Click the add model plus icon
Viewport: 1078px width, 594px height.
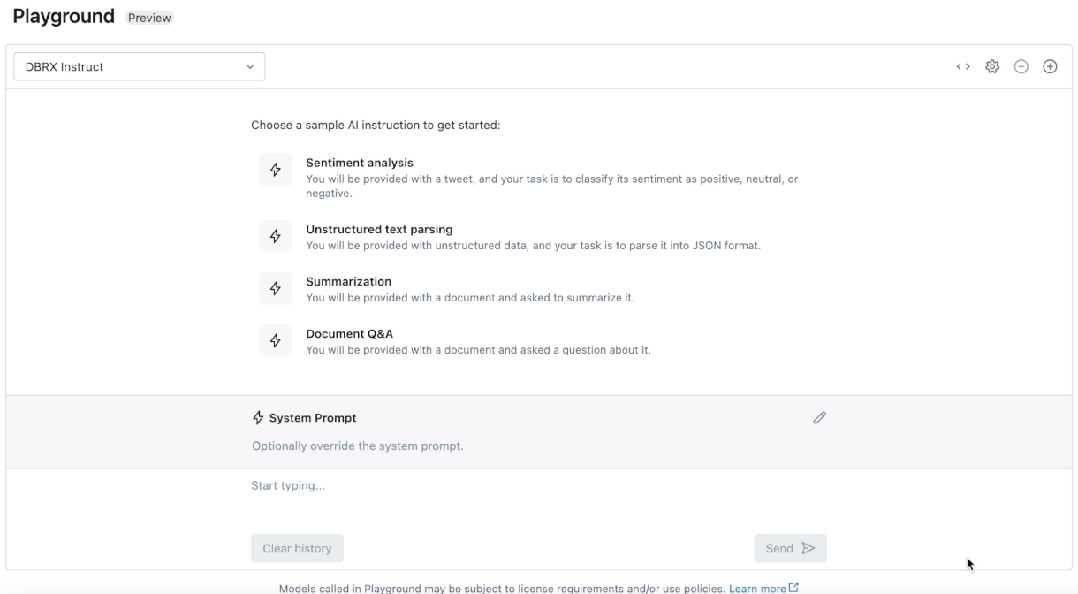[1050, 67]
